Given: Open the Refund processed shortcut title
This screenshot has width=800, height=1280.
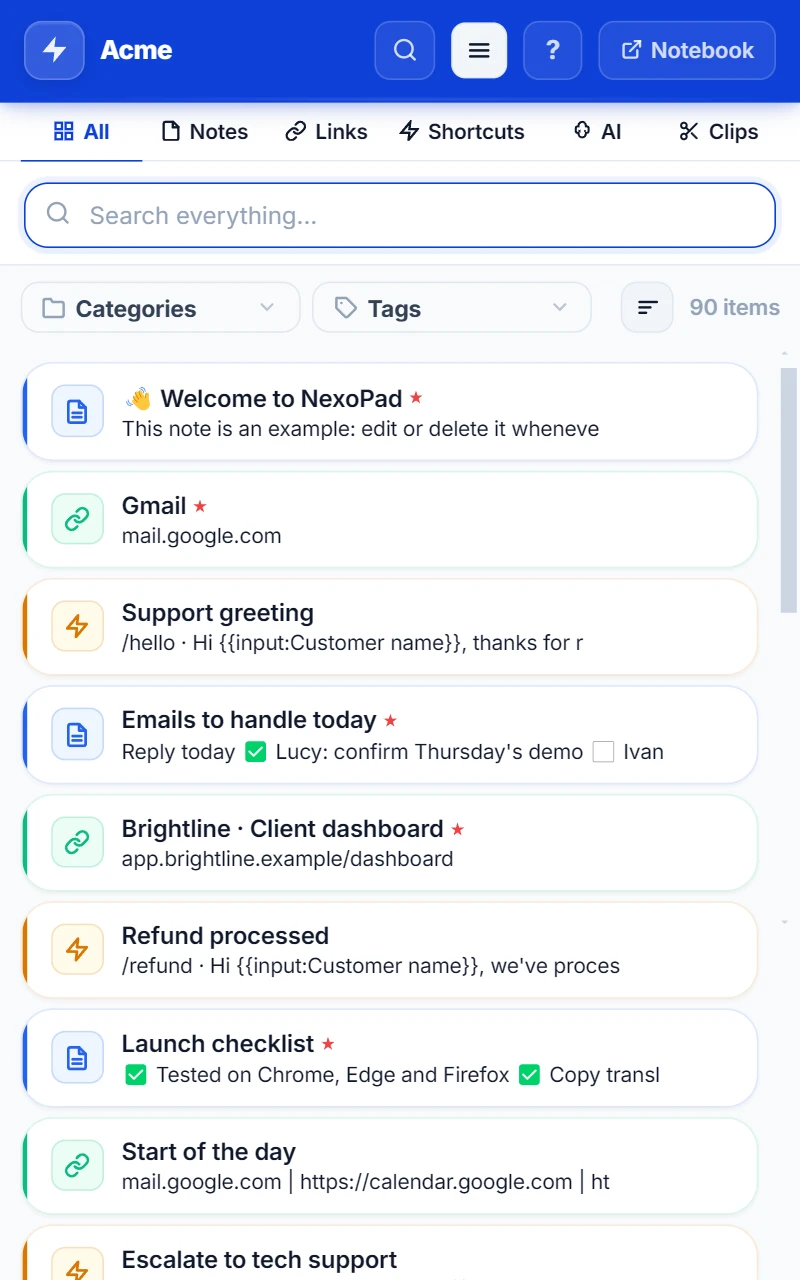Looking at the screenshot, I should (225, 936).
